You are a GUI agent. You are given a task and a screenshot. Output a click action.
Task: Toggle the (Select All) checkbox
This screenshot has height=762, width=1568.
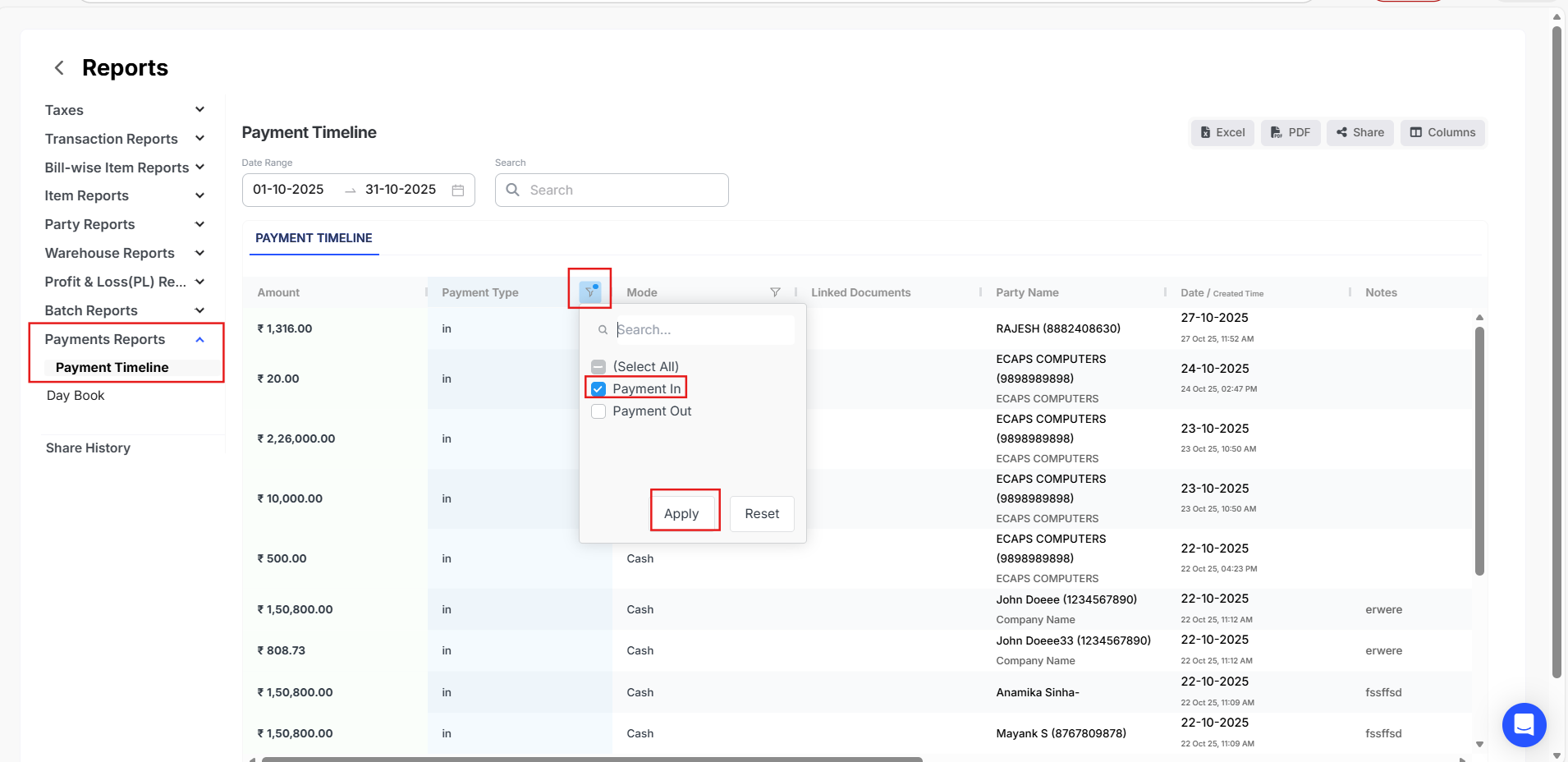pos(598,367)
